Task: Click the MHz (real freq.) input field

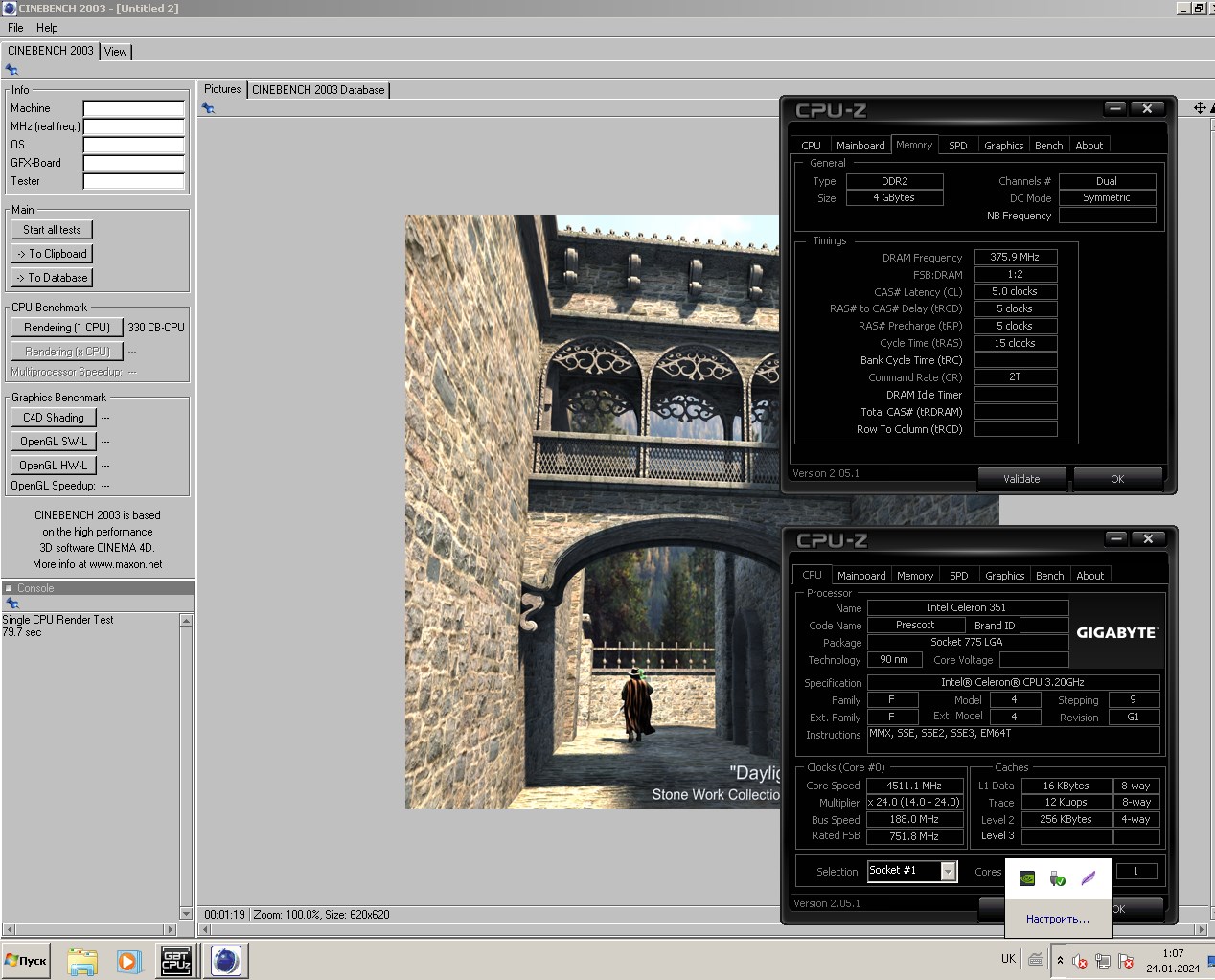Action: point(133,126)
